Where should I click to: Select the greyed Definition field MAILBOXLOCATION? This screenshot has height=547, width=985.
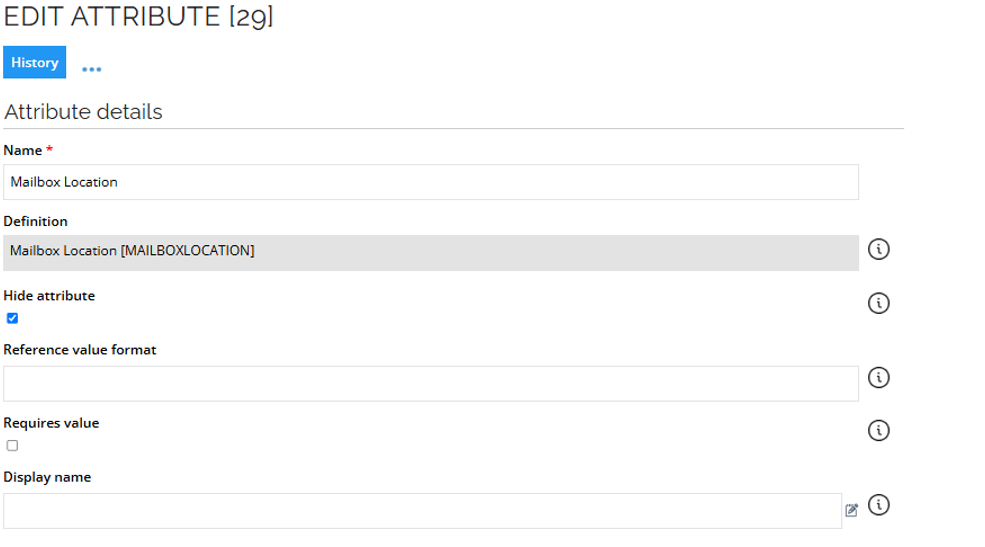[431, 252]
